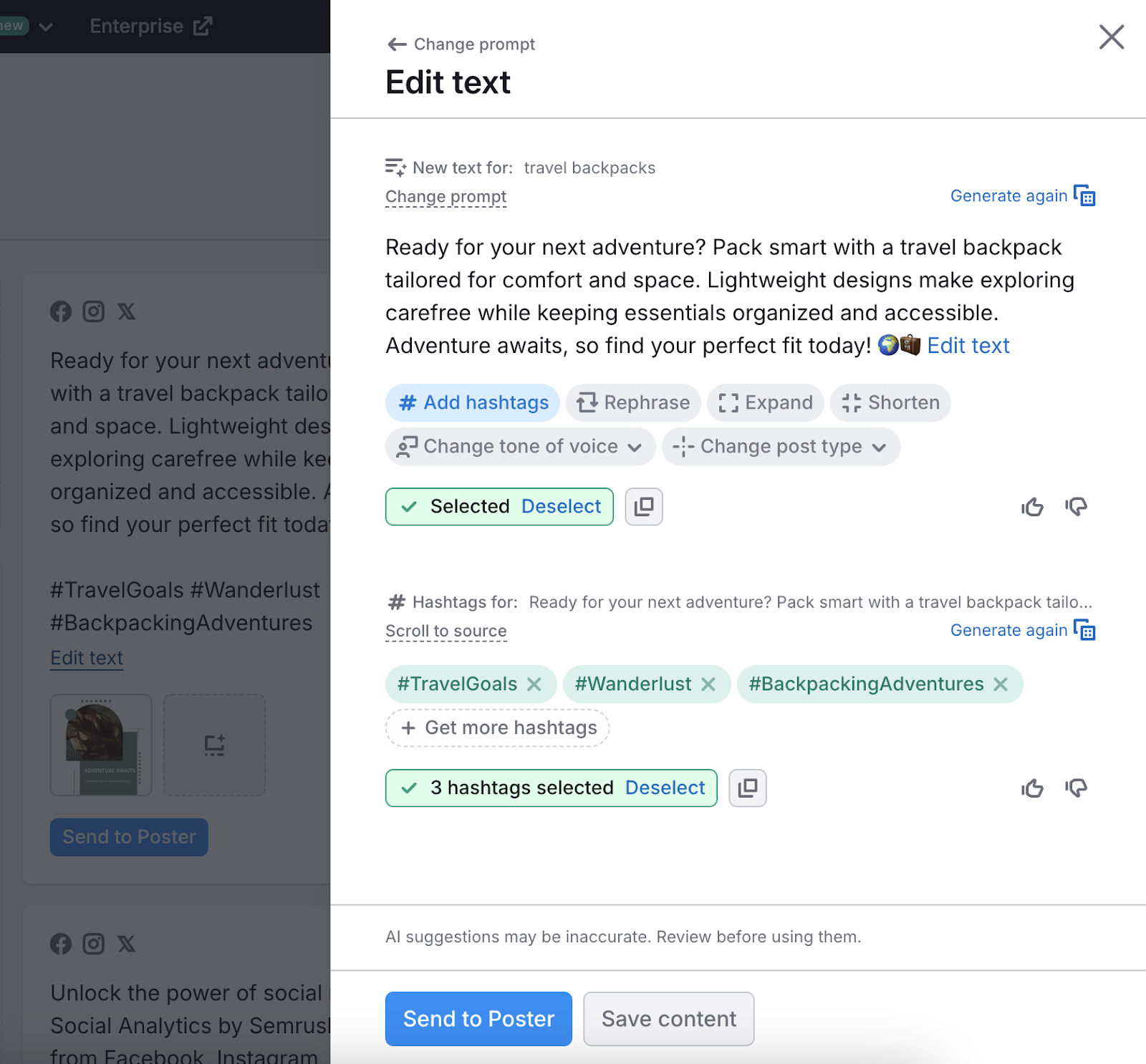Give a thumbs up to the generated text
This screenshot has height=1064, width=1146.
(x=1031, y=507)
